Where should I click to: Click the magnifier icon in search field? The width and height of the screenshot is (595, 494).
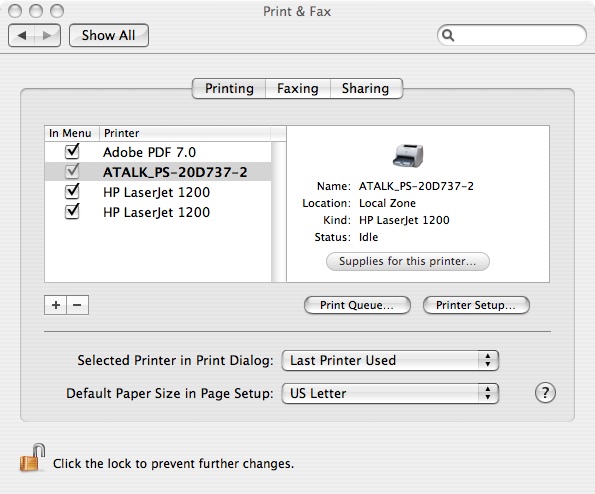pyautogui.click(x=448, y=35)
